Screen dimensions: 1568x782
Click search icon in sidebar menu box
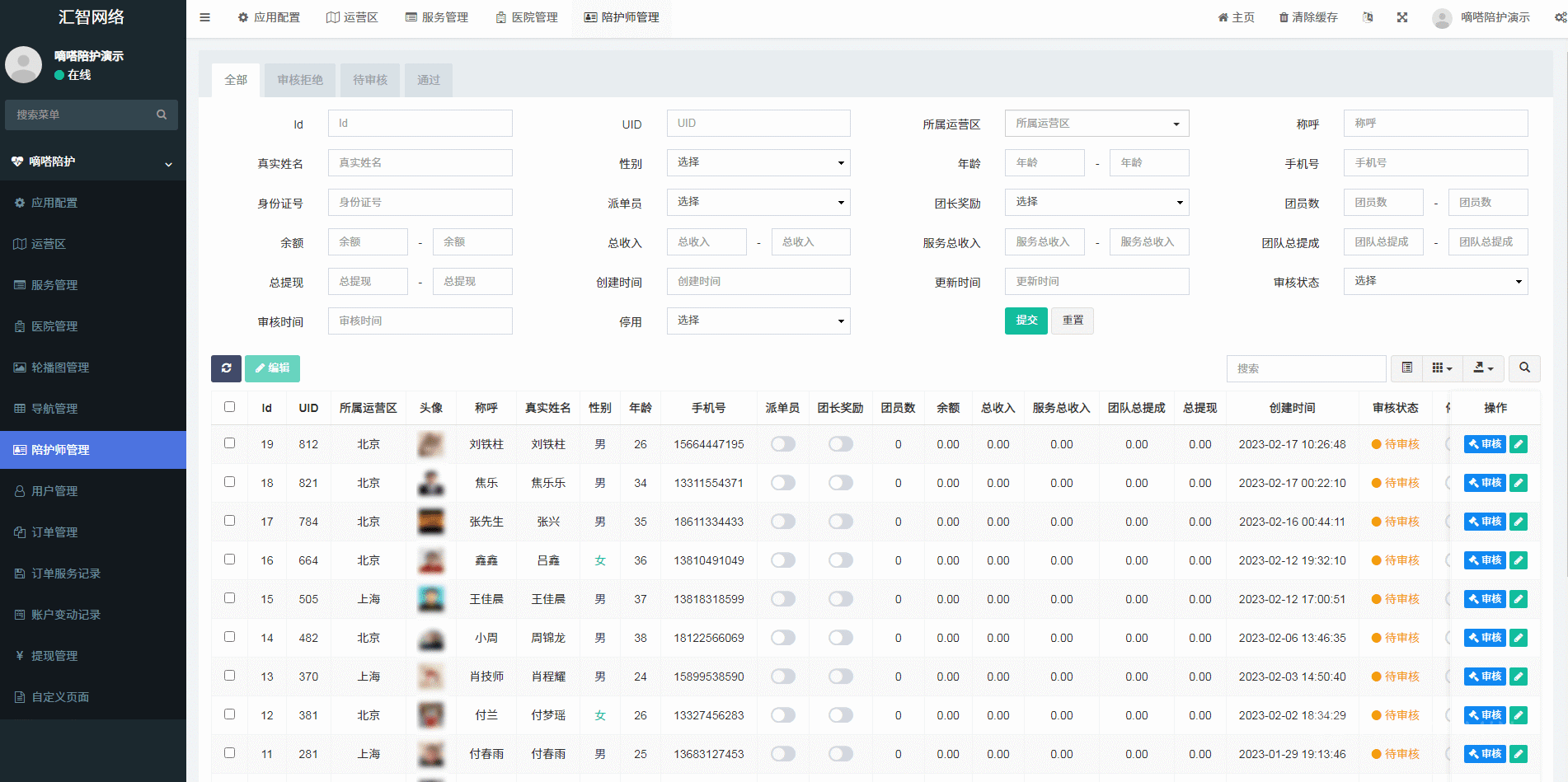point(162,115)
